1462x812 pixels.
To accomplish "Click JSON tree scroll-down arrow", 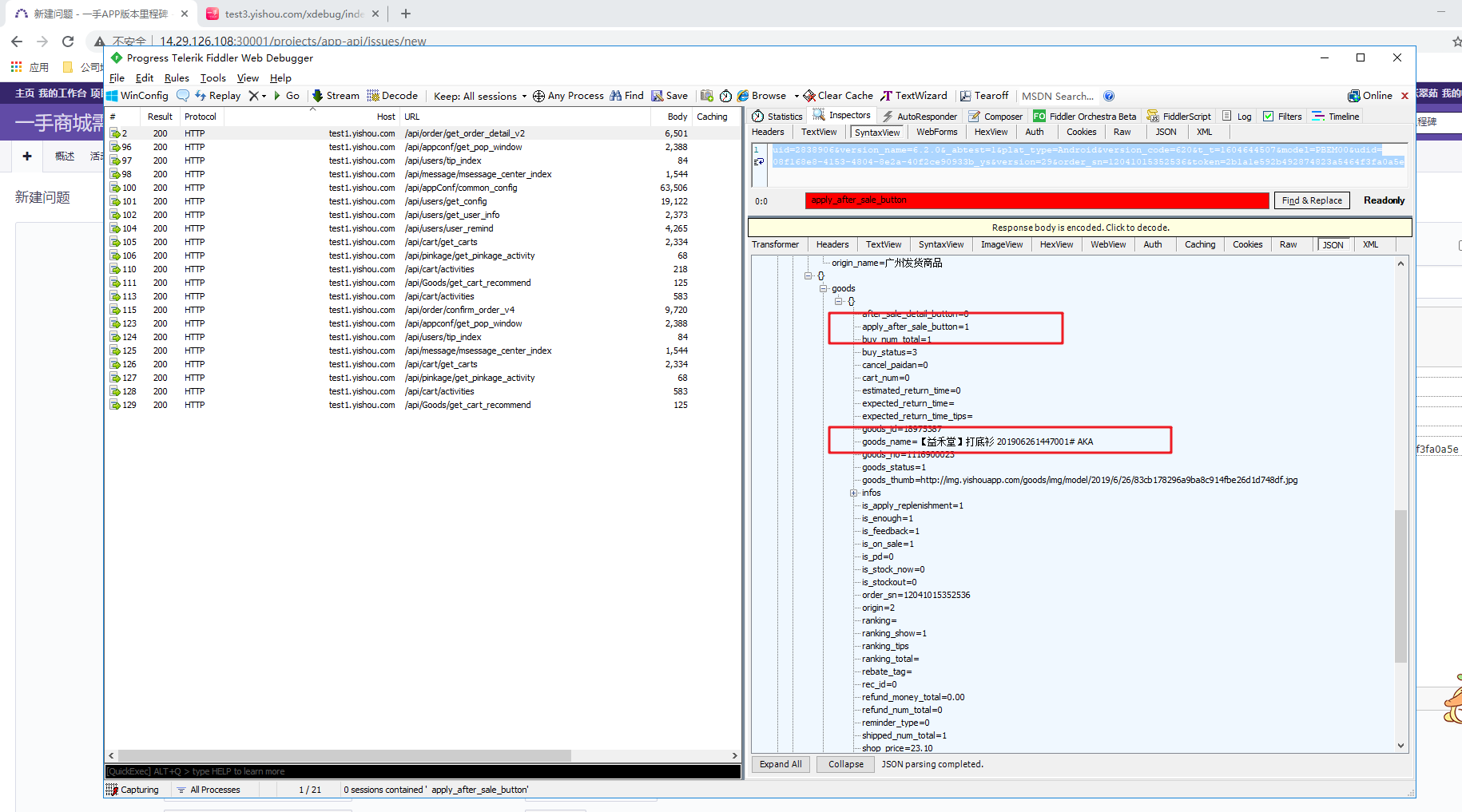I will tap(1400, 746).
